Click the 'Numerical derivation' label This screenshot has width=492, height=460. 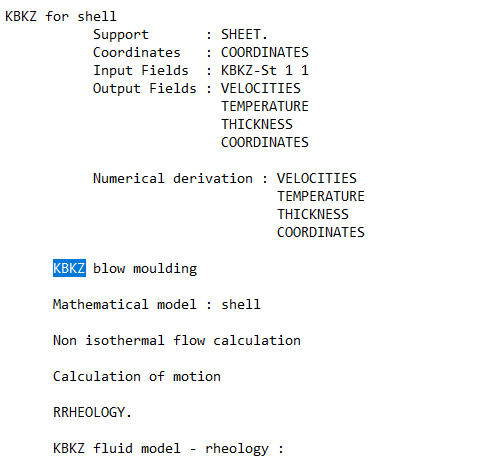[173, 178]
